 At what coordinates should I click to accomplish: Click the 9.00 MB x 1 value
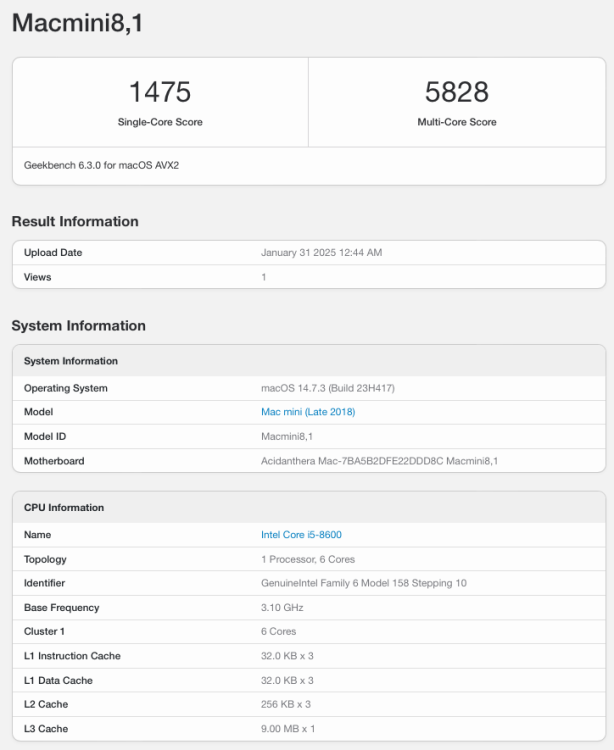tap(288, 729)
